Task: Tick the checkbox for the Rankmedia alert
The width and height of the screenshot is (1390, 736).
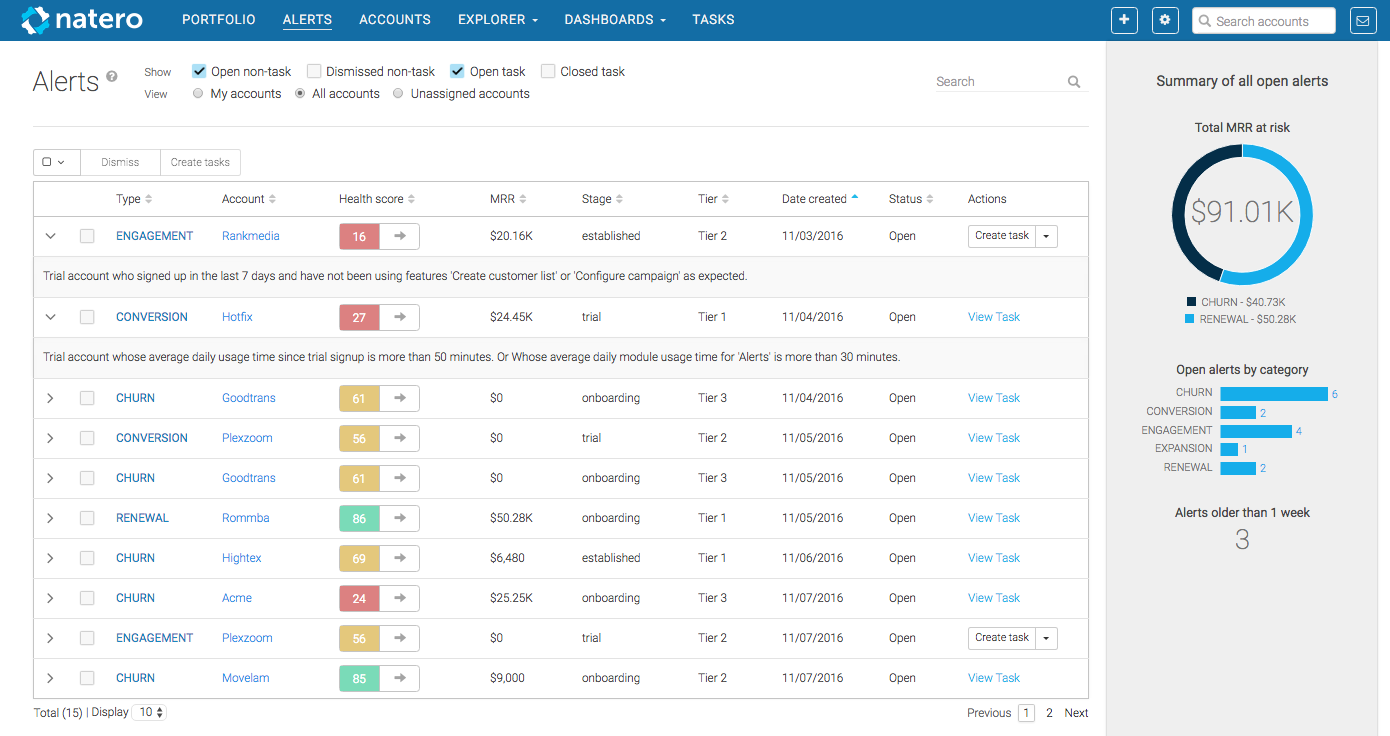Action: point(87,236)
